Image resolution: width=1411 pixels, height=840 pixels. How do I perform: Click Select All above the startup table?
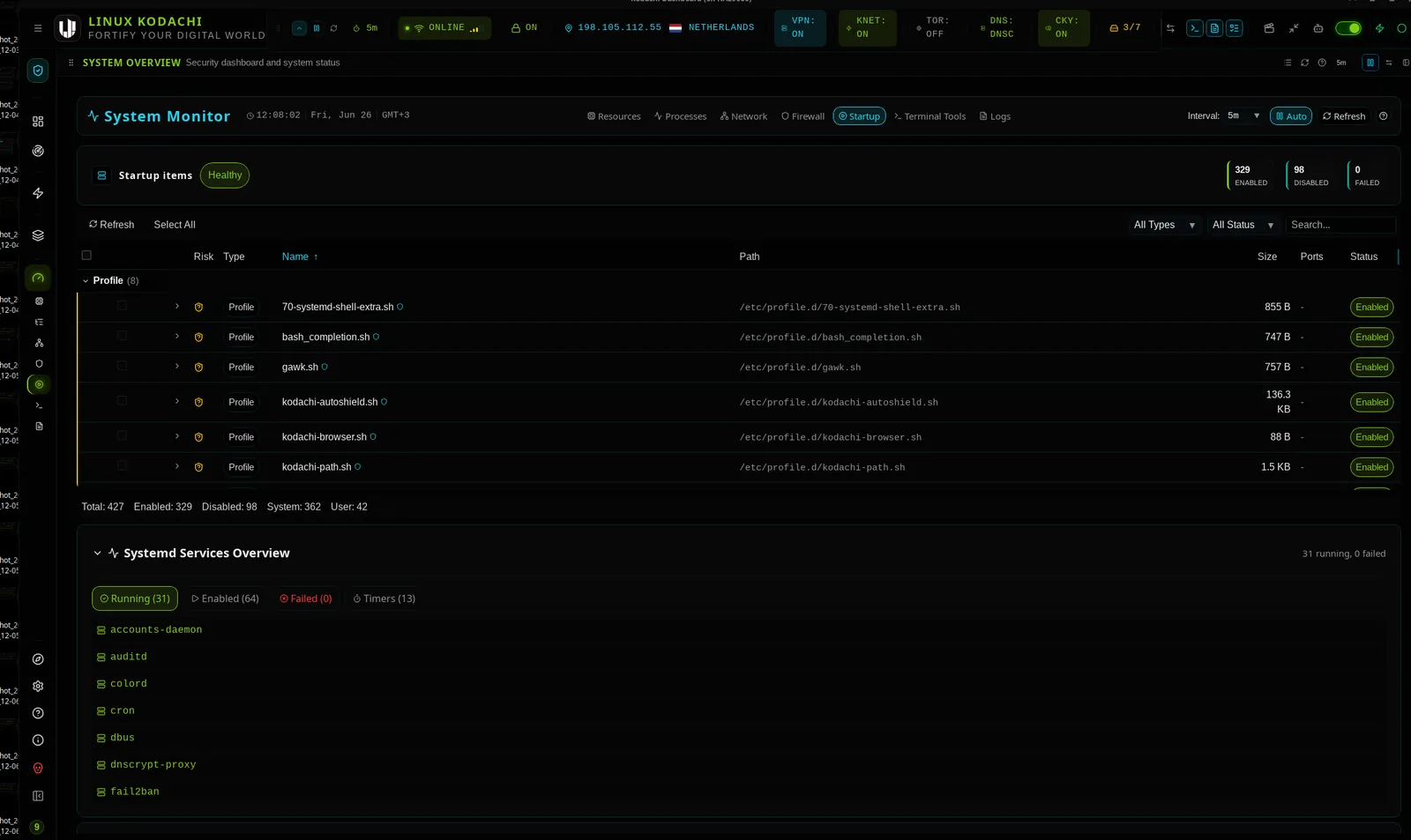[175, 225]
